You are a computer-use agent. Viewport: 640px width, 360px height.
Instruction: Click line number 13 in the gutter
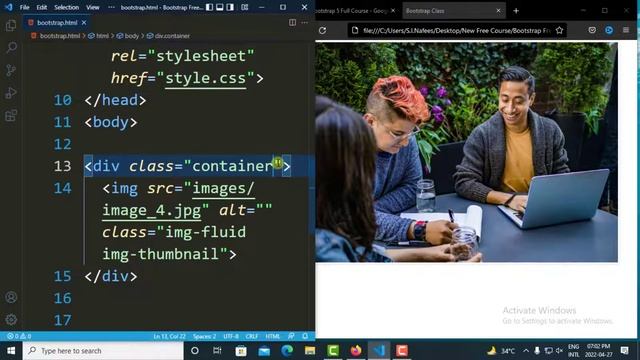click(62, 166)
